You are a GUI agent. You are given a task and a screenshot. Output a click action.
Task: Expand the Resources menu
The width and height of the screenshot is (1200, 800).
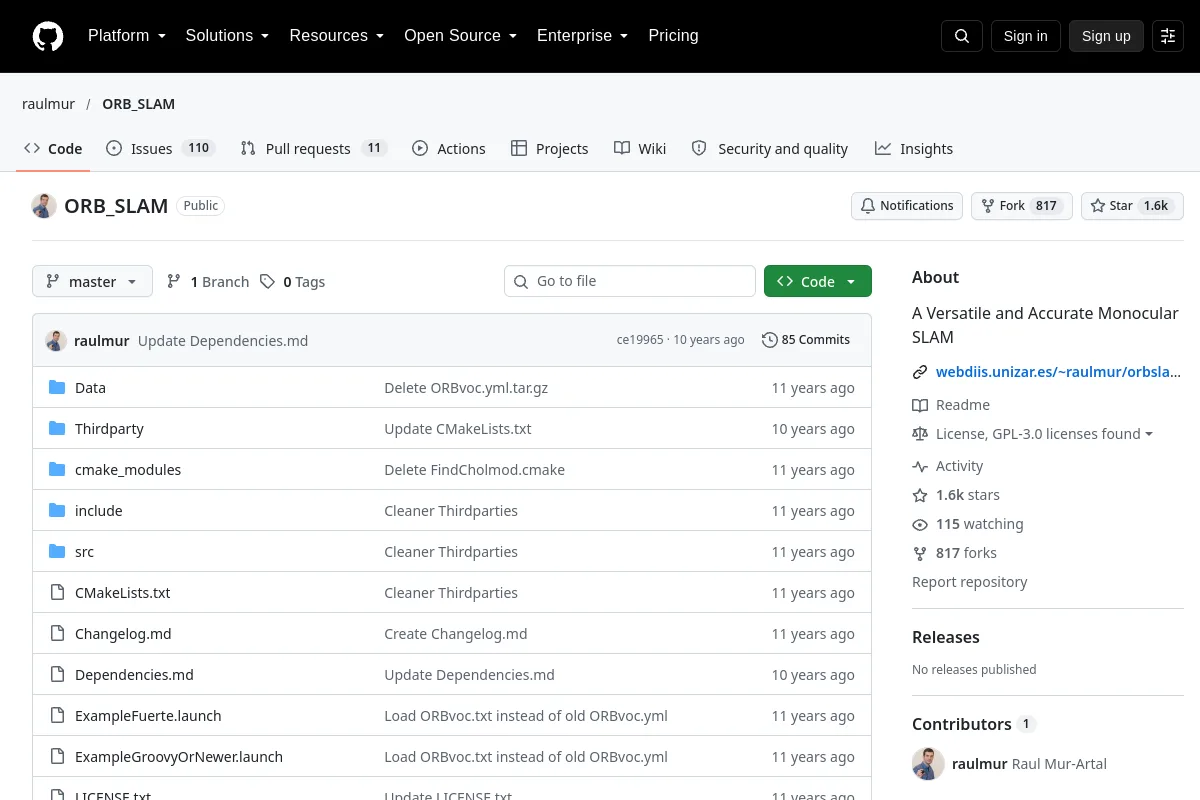(x=337, y=36)
